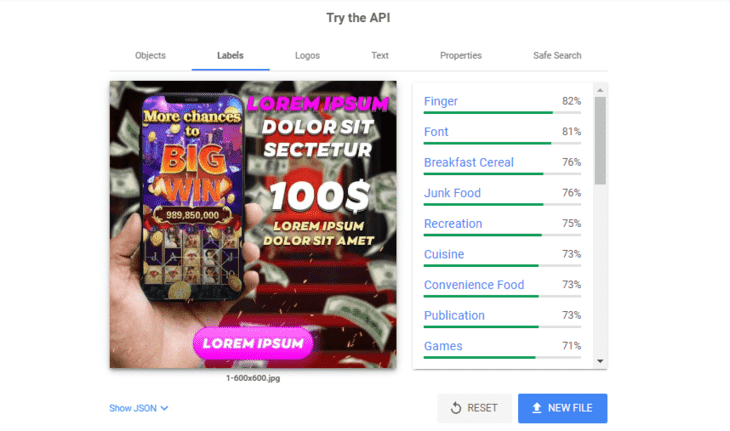The image size is (730, 431).
Task: Go to the Properties tab
Action: click(x=461, y=55)
